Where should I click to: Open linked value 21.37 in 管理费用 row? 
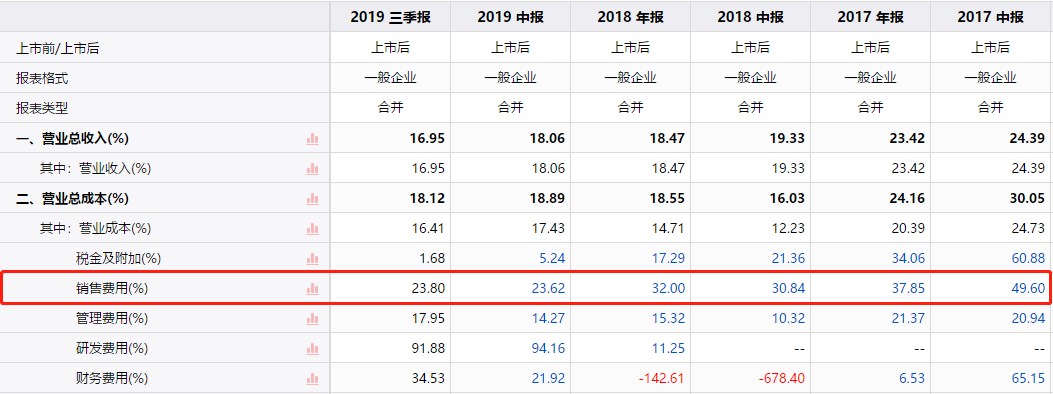(908, 318)
